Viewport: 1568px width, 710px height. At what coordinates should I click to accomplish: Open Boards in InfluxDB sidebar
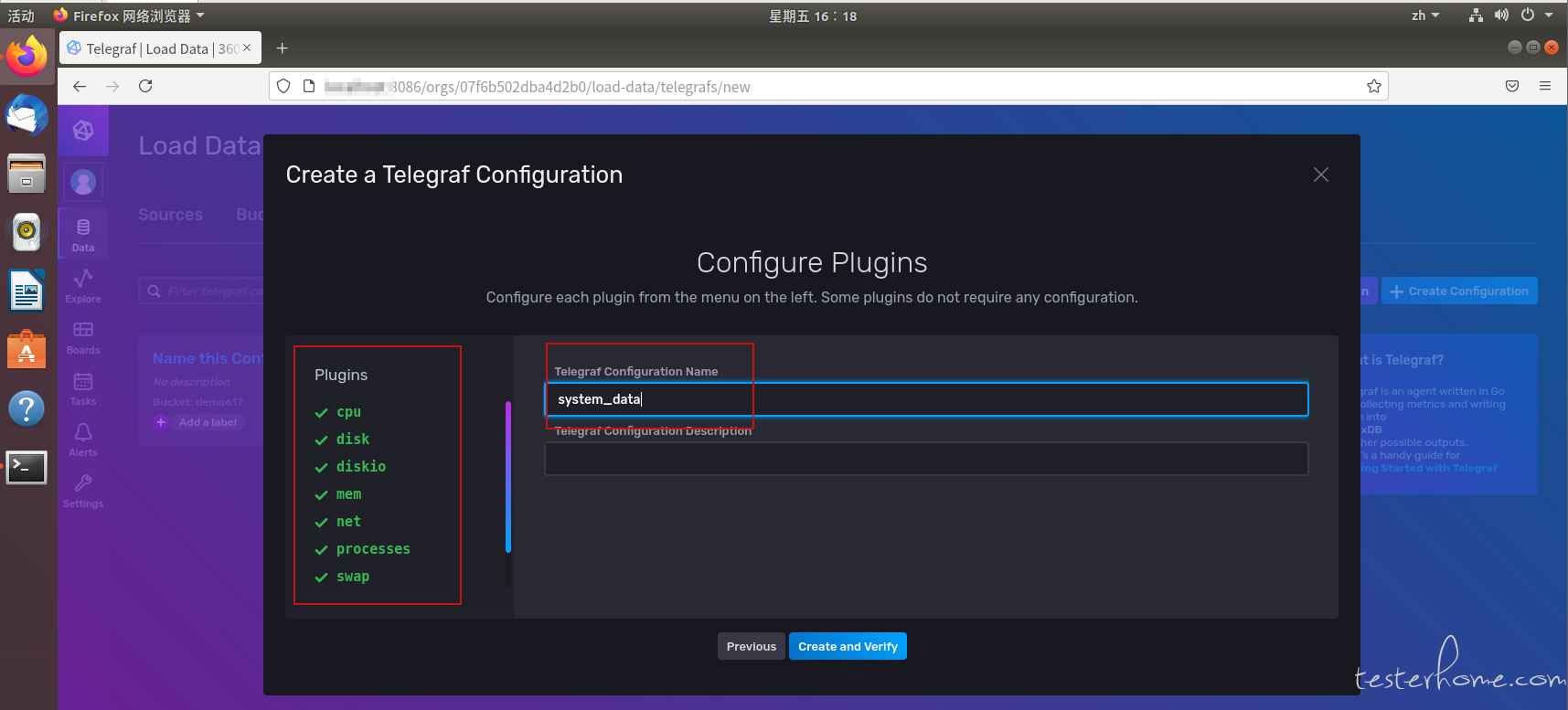83,336
